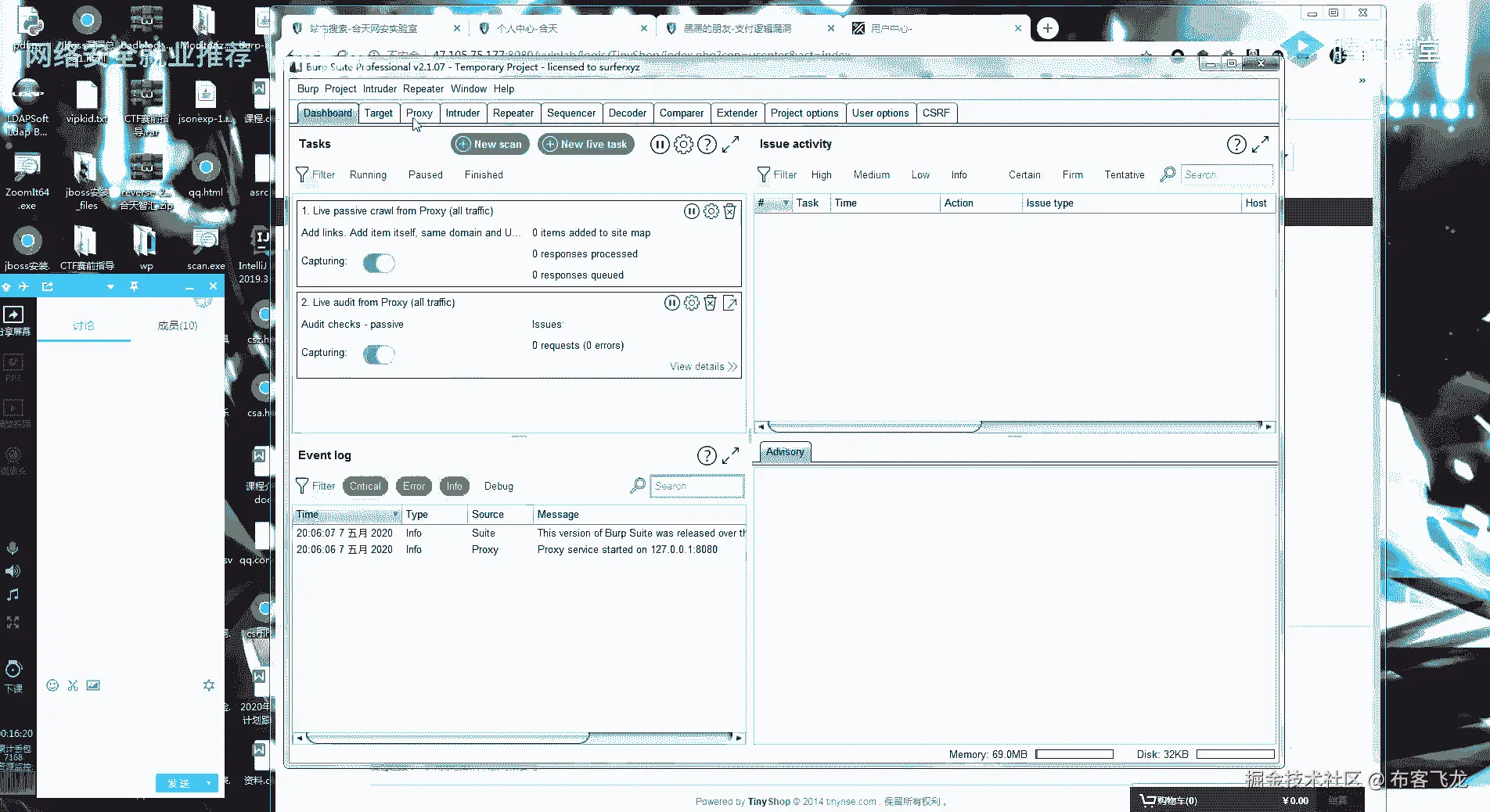1490x812 pixels.
Task: Switch to the 成员(10) members tab in chat
Action: pyautogui.click(x=178, y=325)
